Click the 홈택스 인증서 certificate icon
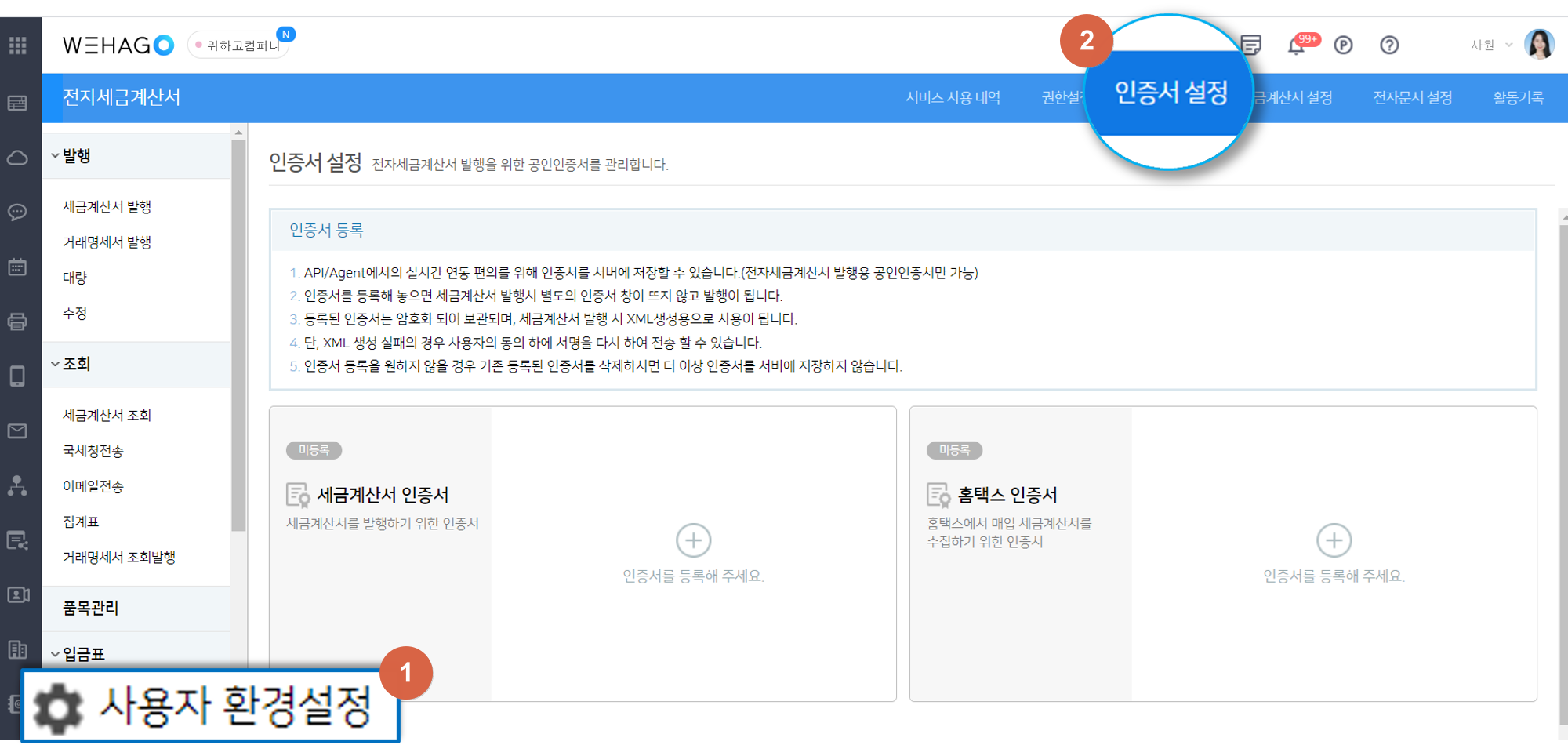 (938, 496)
